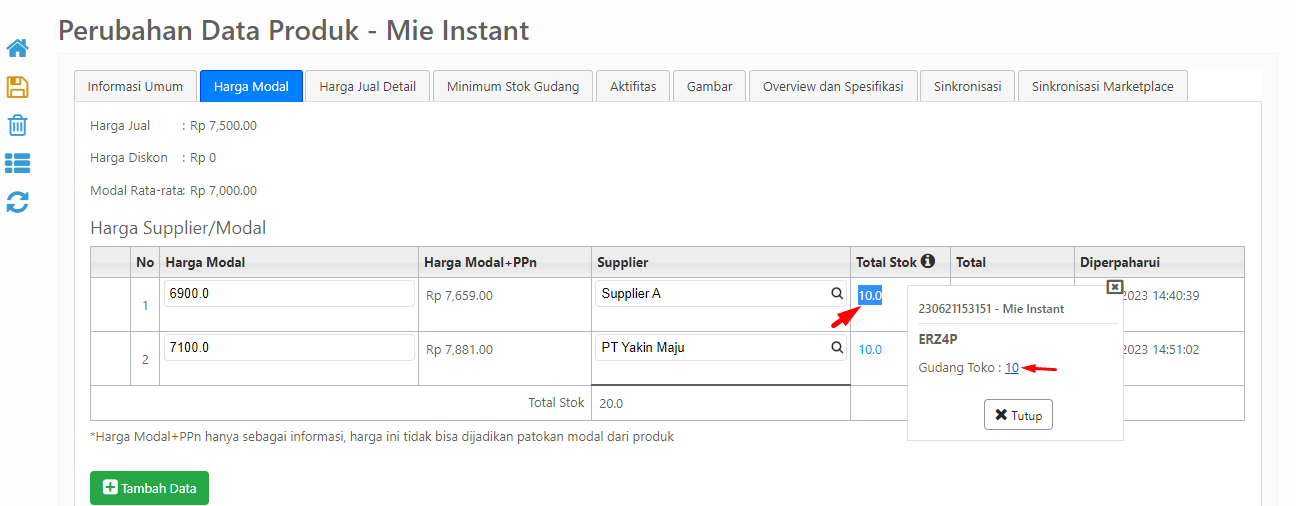The height and width of the screenshot is (506, 1296).
Task: Click highlighted total stok 10.0 for Supplier A
Action: coord(870,295)
